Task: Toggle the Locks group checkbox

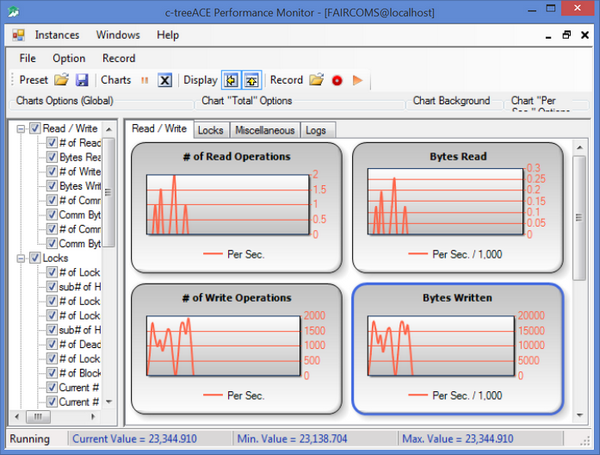Action: click(35, 258)
